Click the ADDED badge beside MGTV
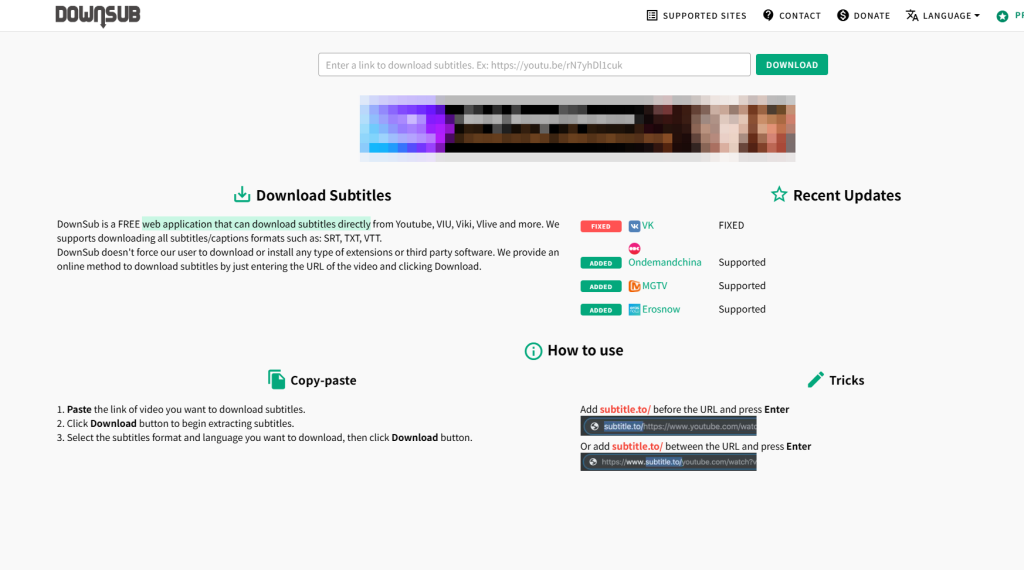Image resolution: width=1024 pixels, height=570 pixels. [601, 287]
